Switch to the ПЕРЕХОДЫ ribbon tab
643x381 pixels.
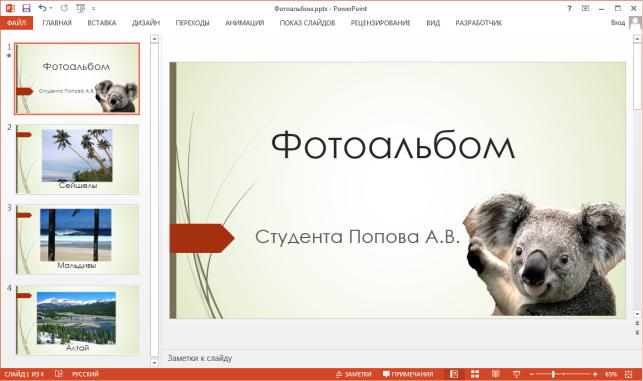[192, 23]
